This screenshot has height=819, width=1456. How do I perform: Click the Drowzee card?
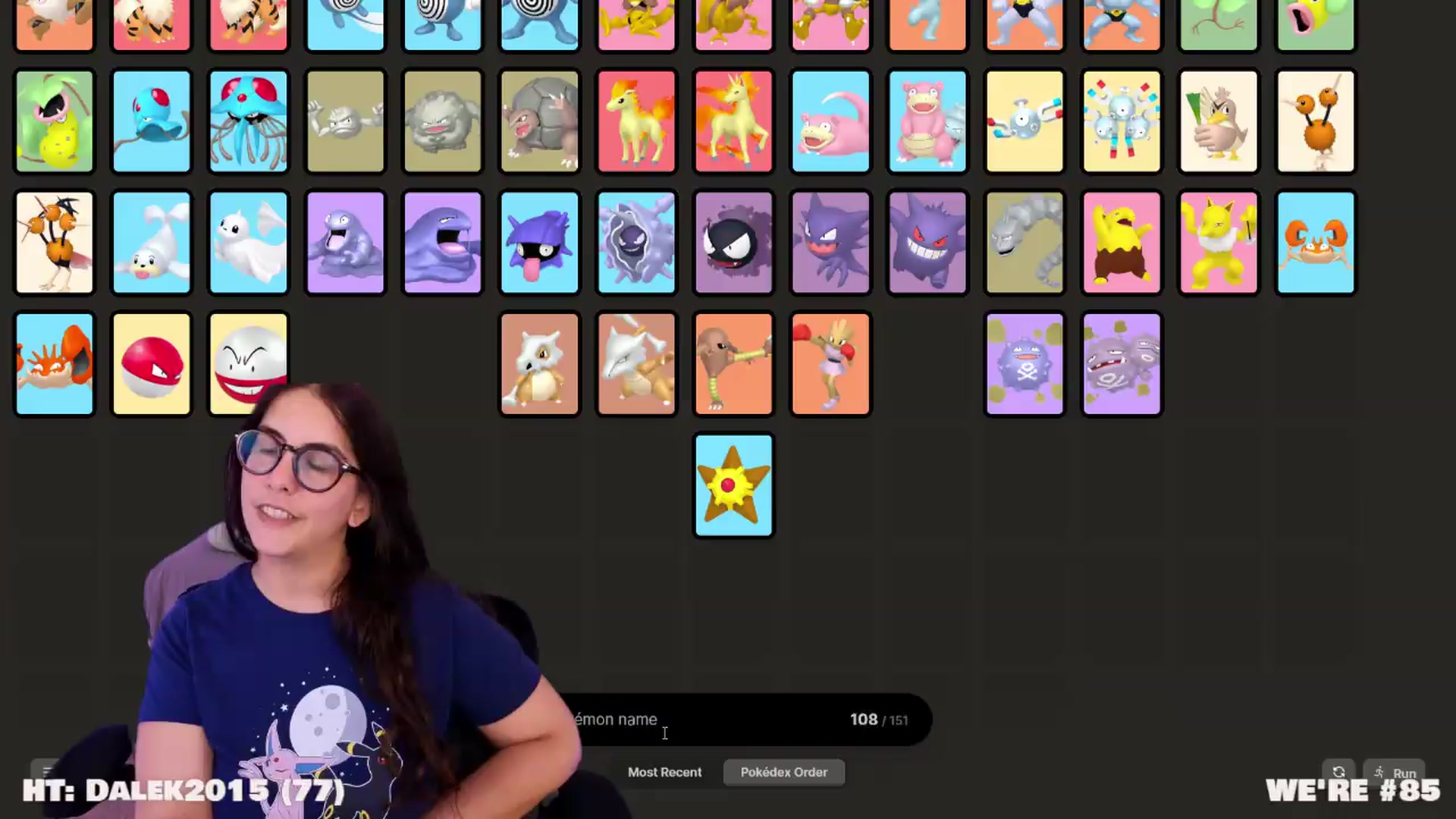1122,243
